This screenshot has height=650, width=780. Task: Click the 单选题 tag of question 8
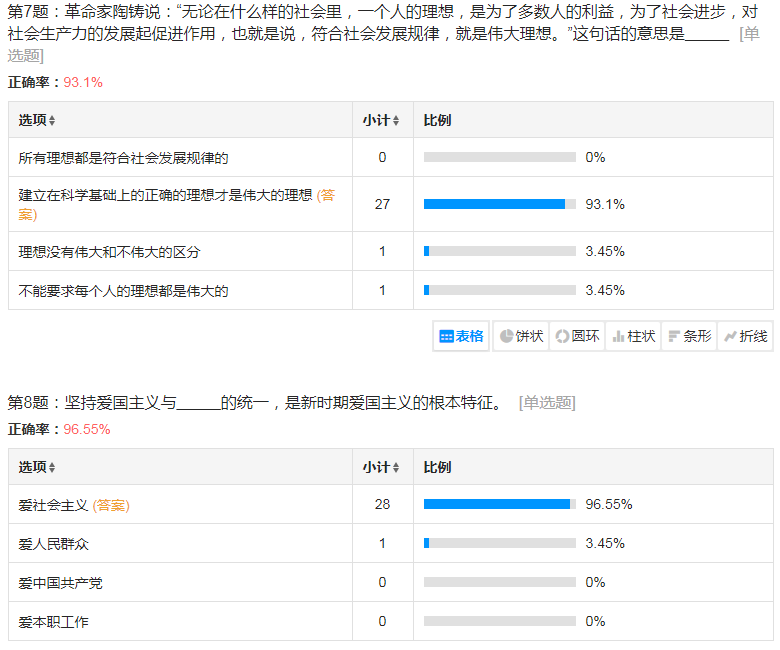tap(547, 403)
